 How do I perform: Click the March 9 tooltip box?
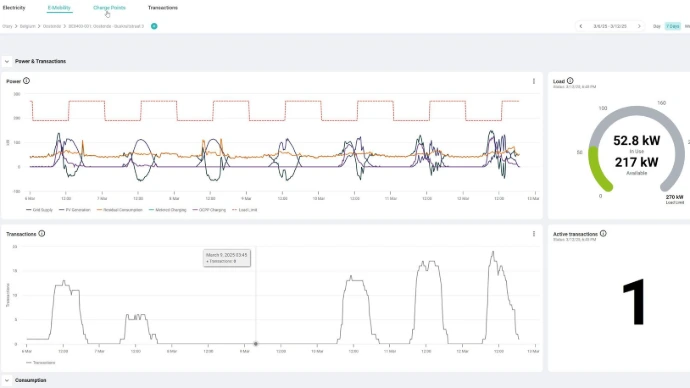pyautogui.click(x=227, y=258)
